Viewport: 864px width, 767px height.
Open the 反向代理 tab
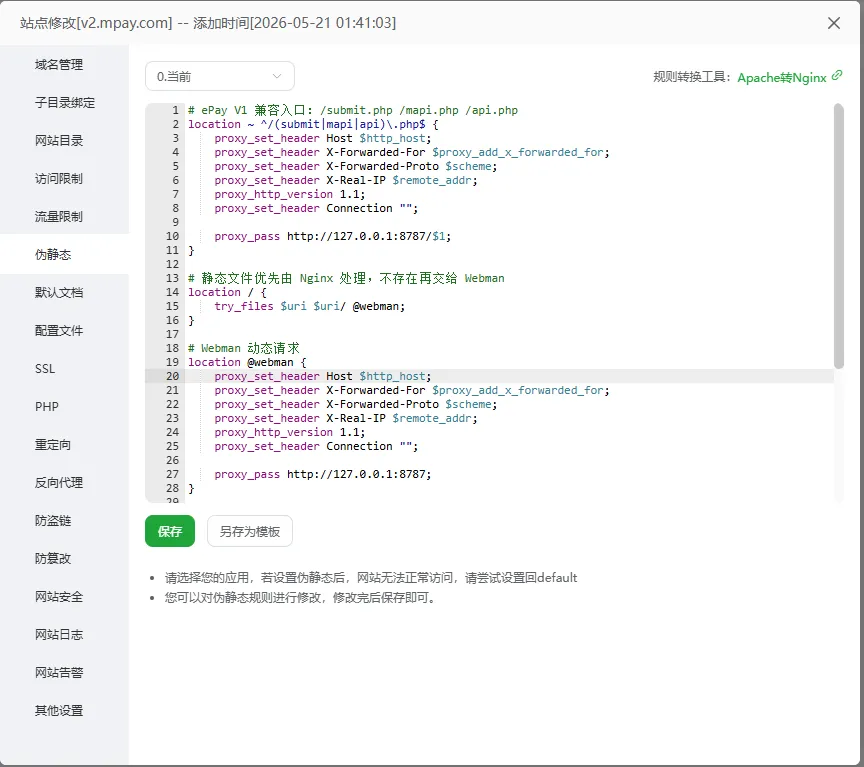[59, 483]
